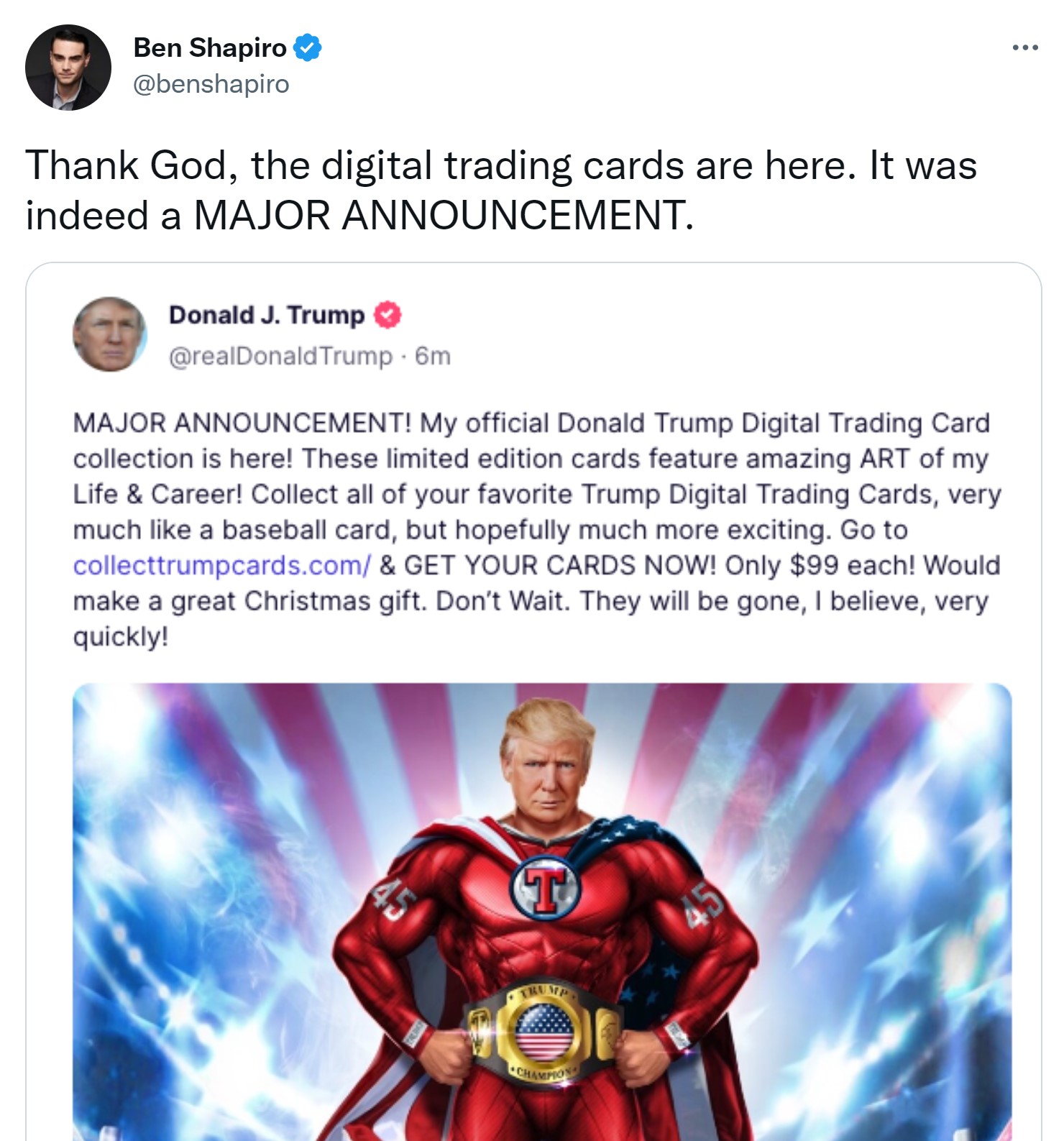Open the collecttrumpcards.com/ link
The image size is (1064, 1141).
[x=222, y=565]
